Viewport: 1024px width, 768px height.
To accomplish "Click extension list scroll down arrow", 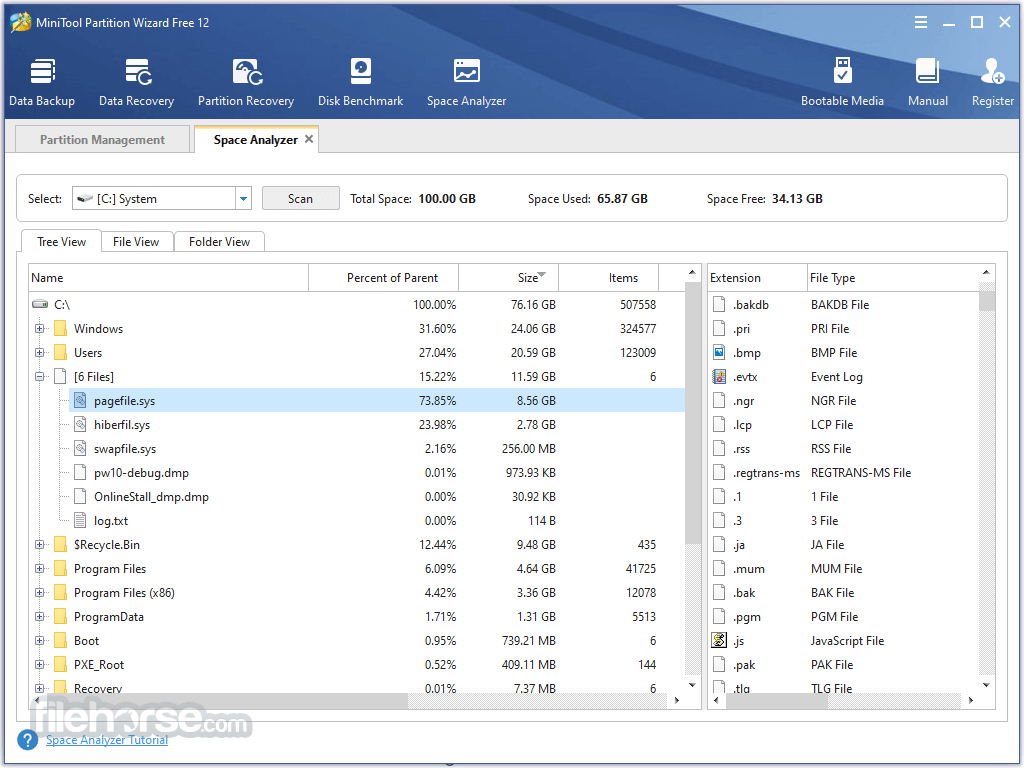I will pos(987,685).
